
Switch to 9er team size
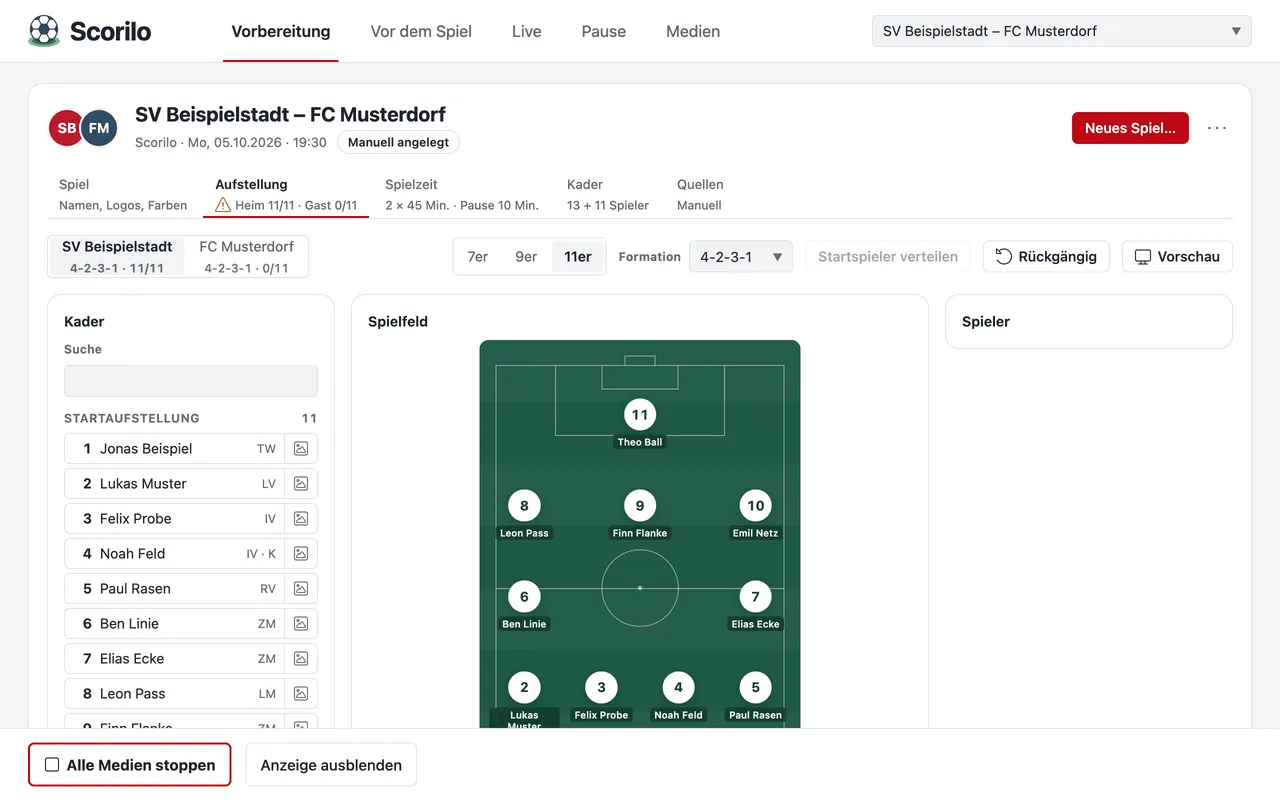click(526, 257)
